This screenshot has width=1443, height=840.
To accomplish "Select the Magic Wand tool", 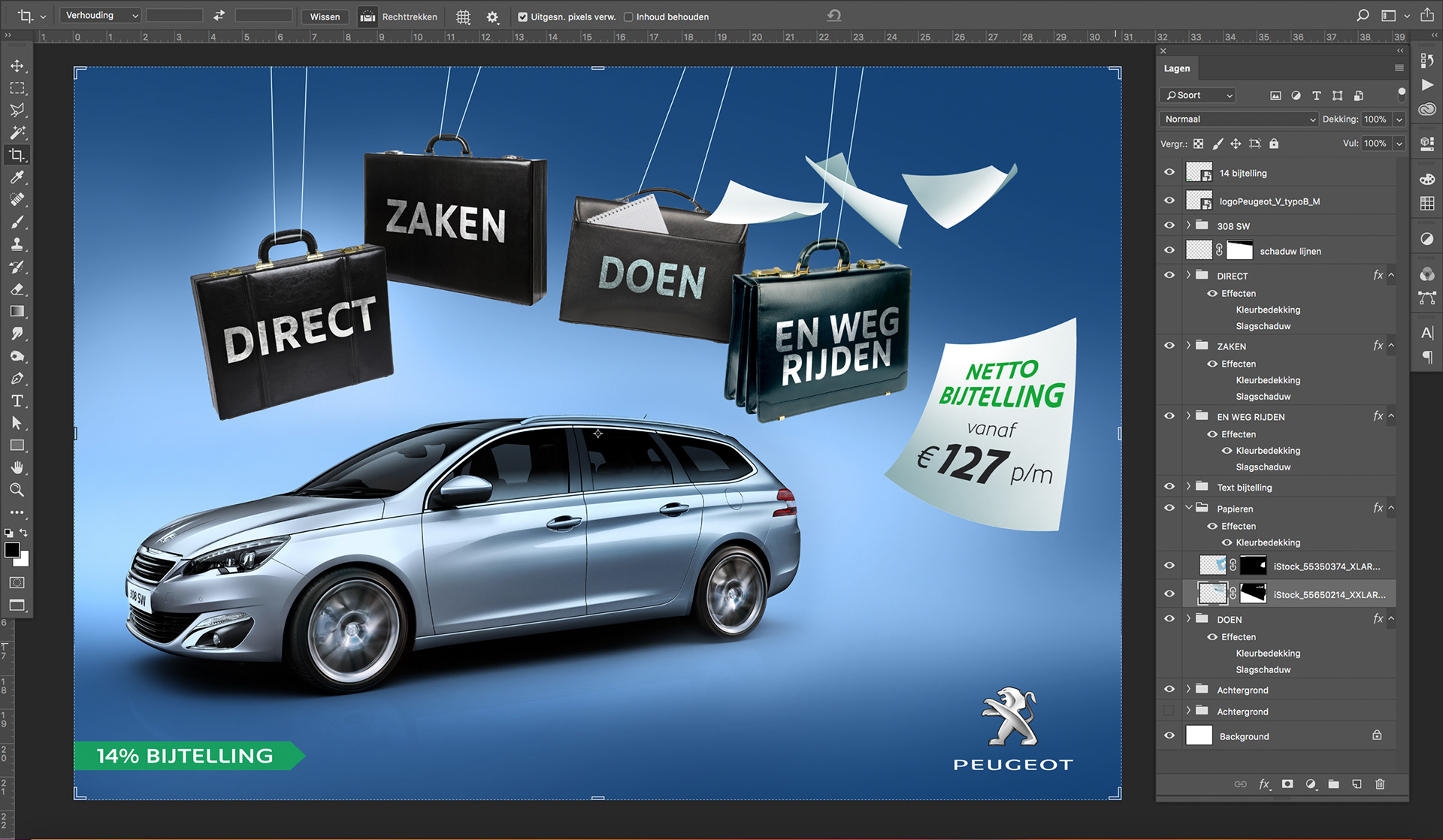I will (x=17, y=133).
